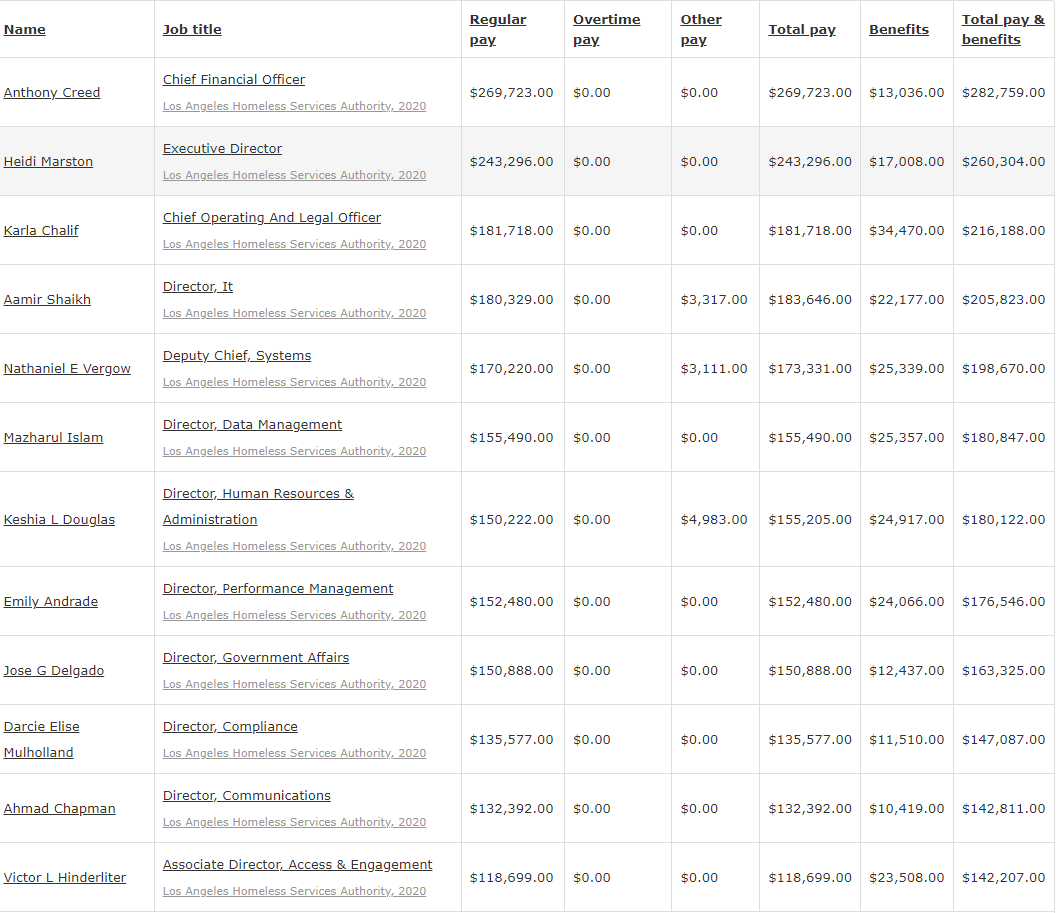
Task: Click Director, Government Affairs job title
Action: pos(256,658)
